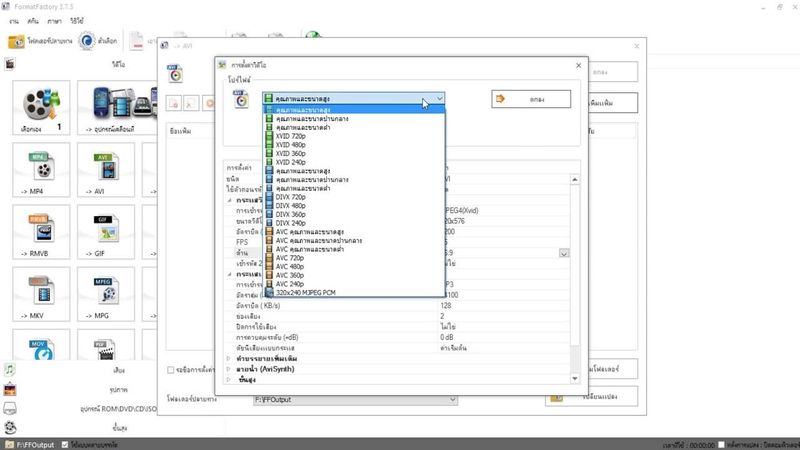This screenshot has height=450, width=800.
Task: Click settings list scrollbar up arrow
Action: pos(574,180)
